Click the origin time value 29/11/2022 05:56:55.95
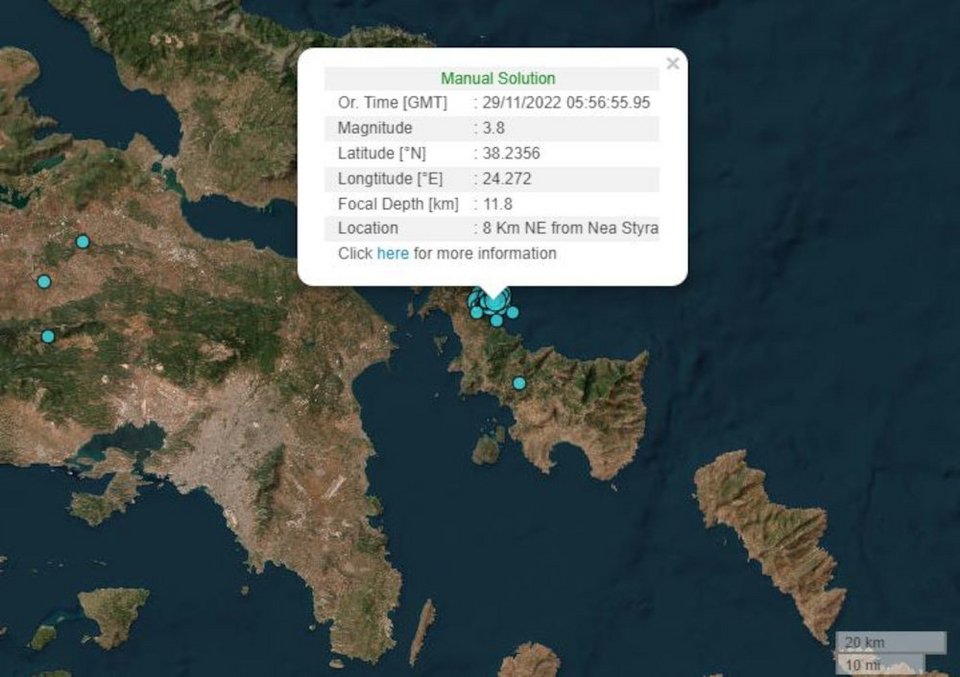Image resolution: width=960 pixels, height=677 pixels. [x=566, y=103]
